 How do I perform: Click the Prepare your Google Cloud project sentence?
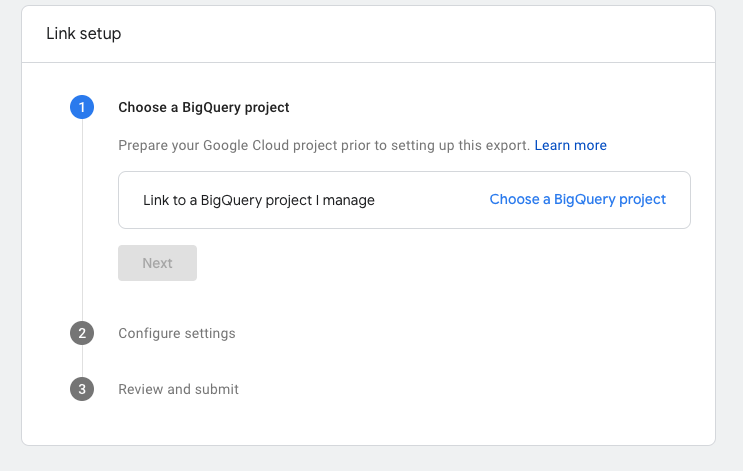point(324,145)
